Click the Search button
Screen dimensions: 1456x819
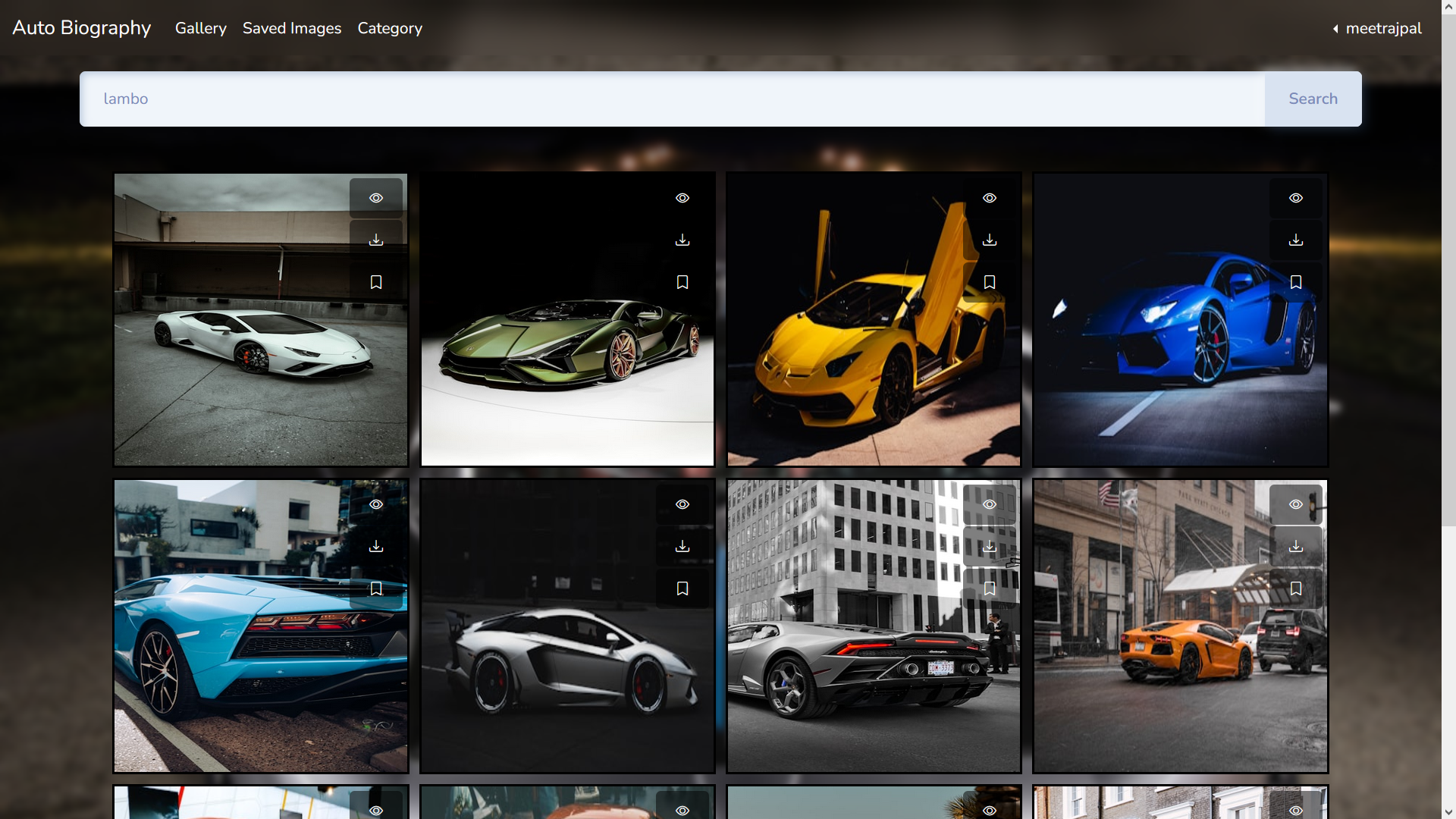coord(1313,99)
